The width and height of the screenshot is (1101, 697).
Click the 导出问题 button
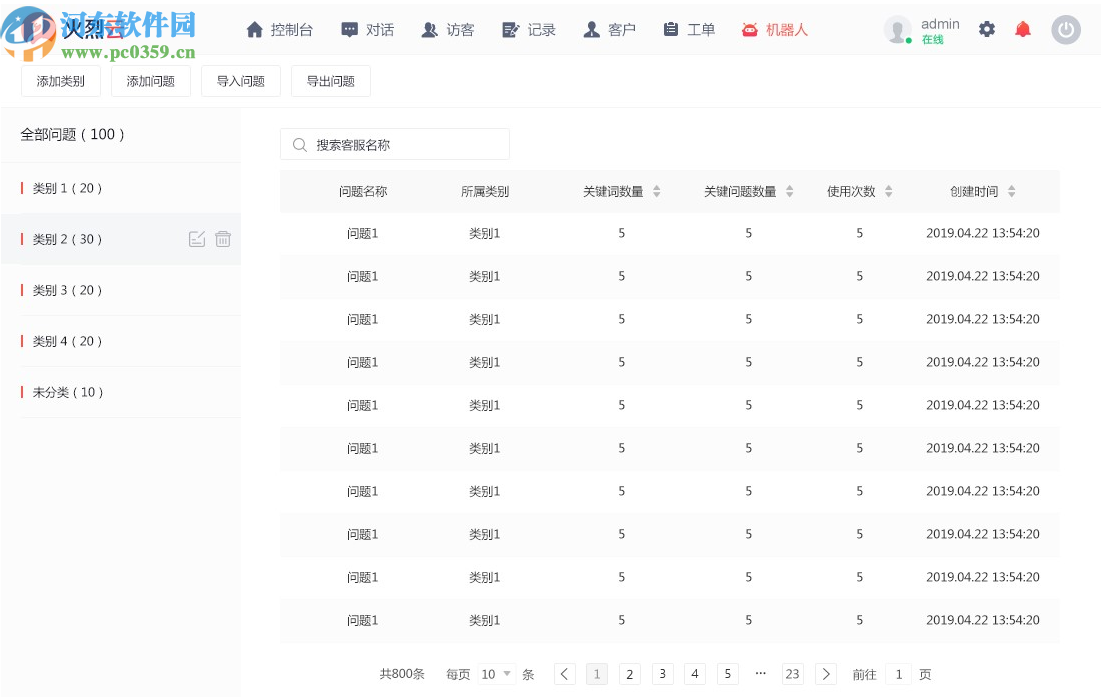pyautogui.click(x=331, y=81)
